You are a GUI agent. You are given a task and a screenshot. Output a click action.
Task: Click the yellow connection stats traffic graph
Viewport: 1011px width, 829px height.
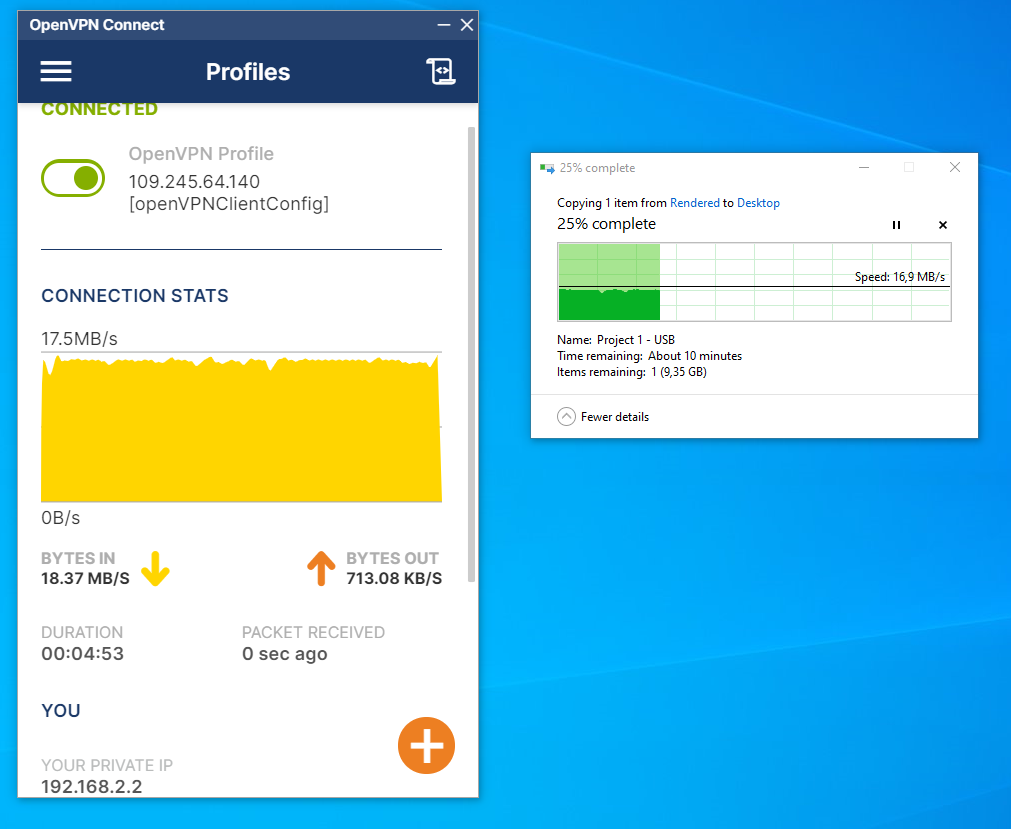pyautogui.click(x=241, y=427)
